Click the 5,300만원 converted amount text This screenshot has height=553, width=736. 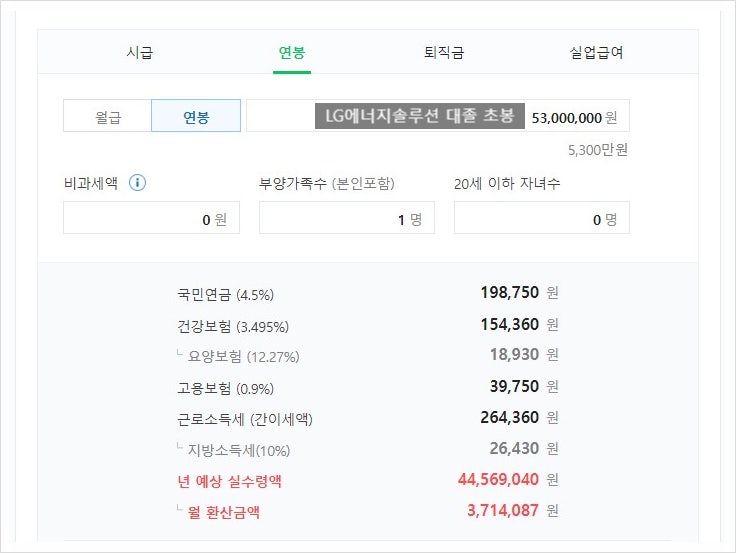tap(598, 151)
